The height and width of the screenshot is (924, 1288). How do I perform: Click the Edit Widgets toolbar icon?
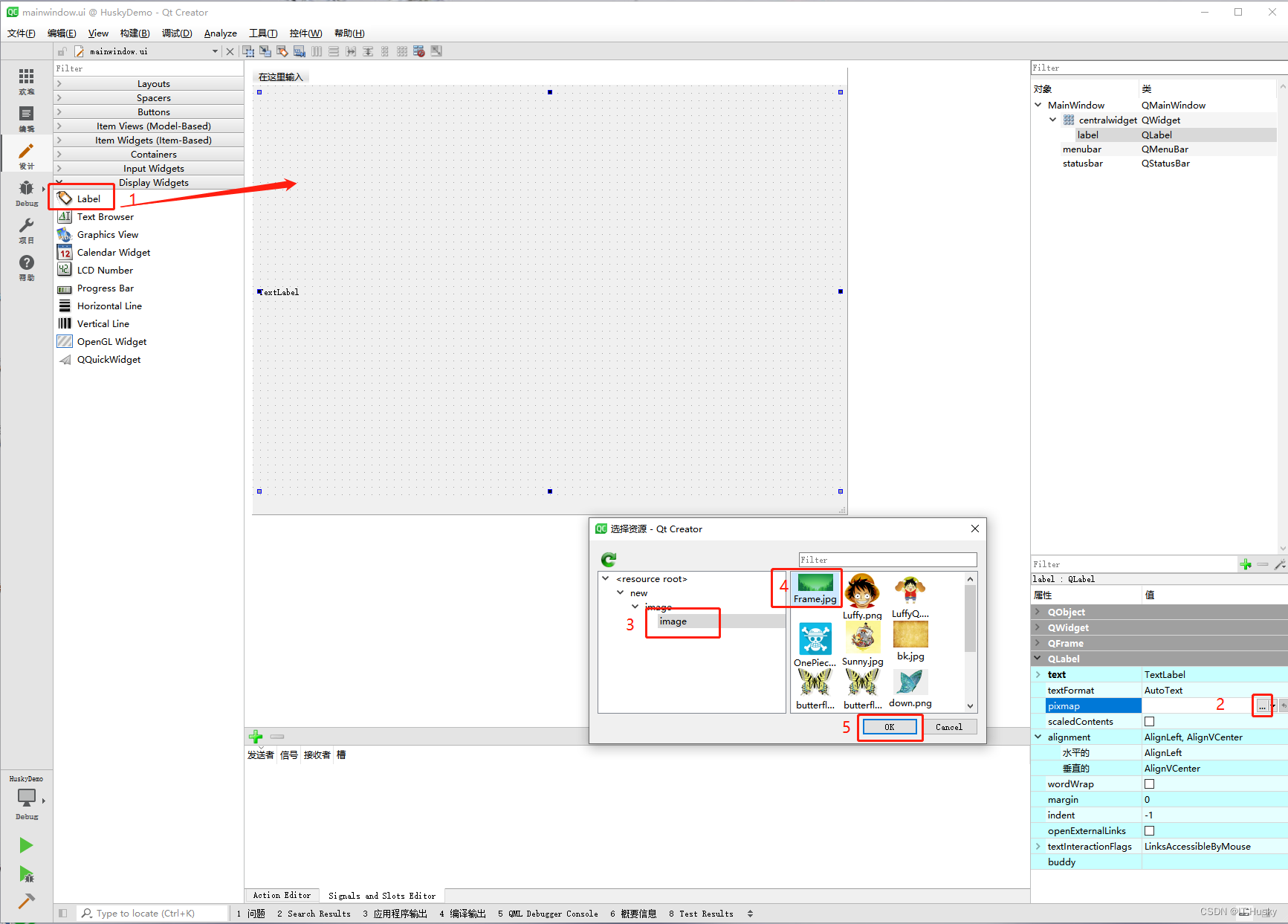(248, 51)
